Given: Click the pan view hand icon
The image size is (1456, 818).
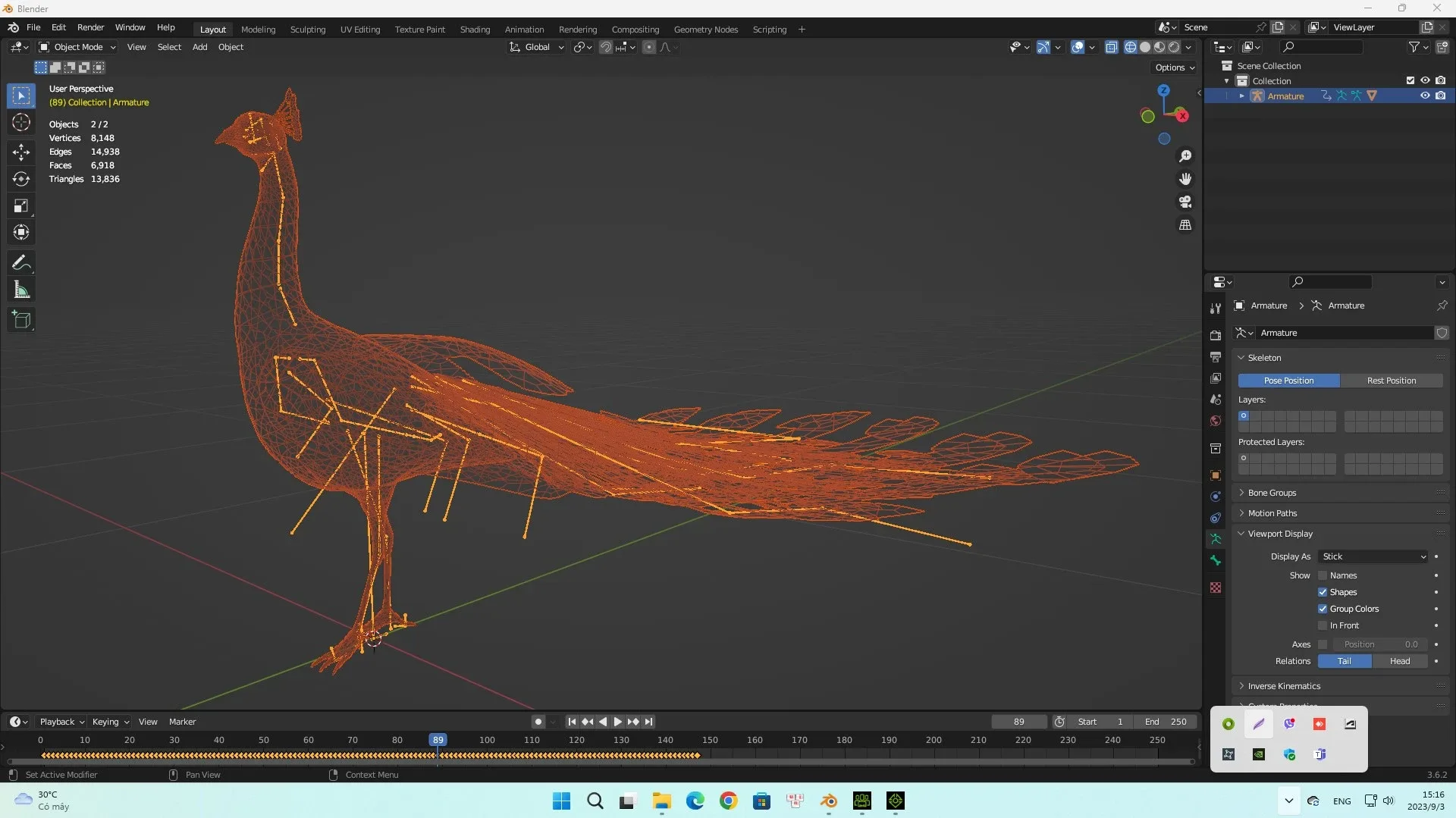Looking at the screenshot, I should tap(1185, 179).
